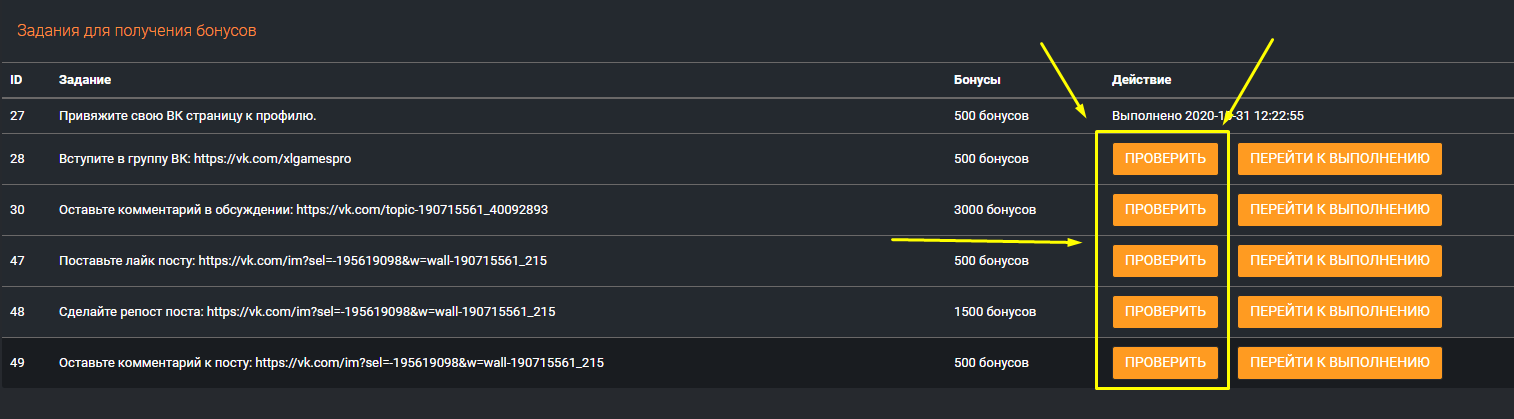Click the task 47 like post text
Viewport: 1514px width, 419px height.
tap(303, 261)
